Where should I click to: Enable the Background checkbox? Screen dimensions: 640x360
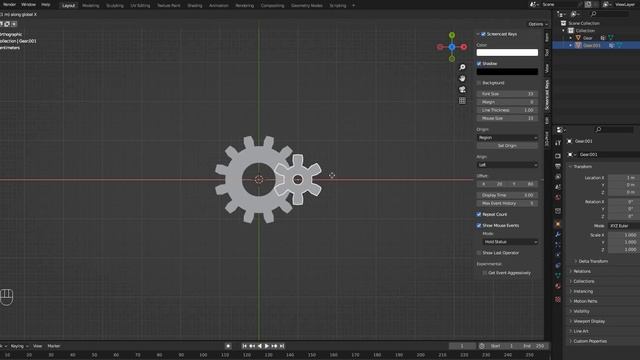[479, 83]
